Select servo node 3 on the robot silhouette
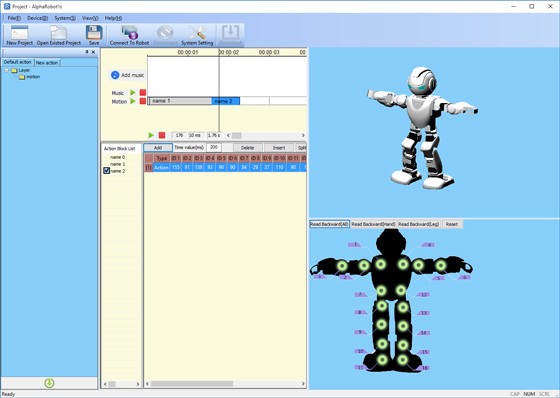Screen dimensions: 560x398 342,266
